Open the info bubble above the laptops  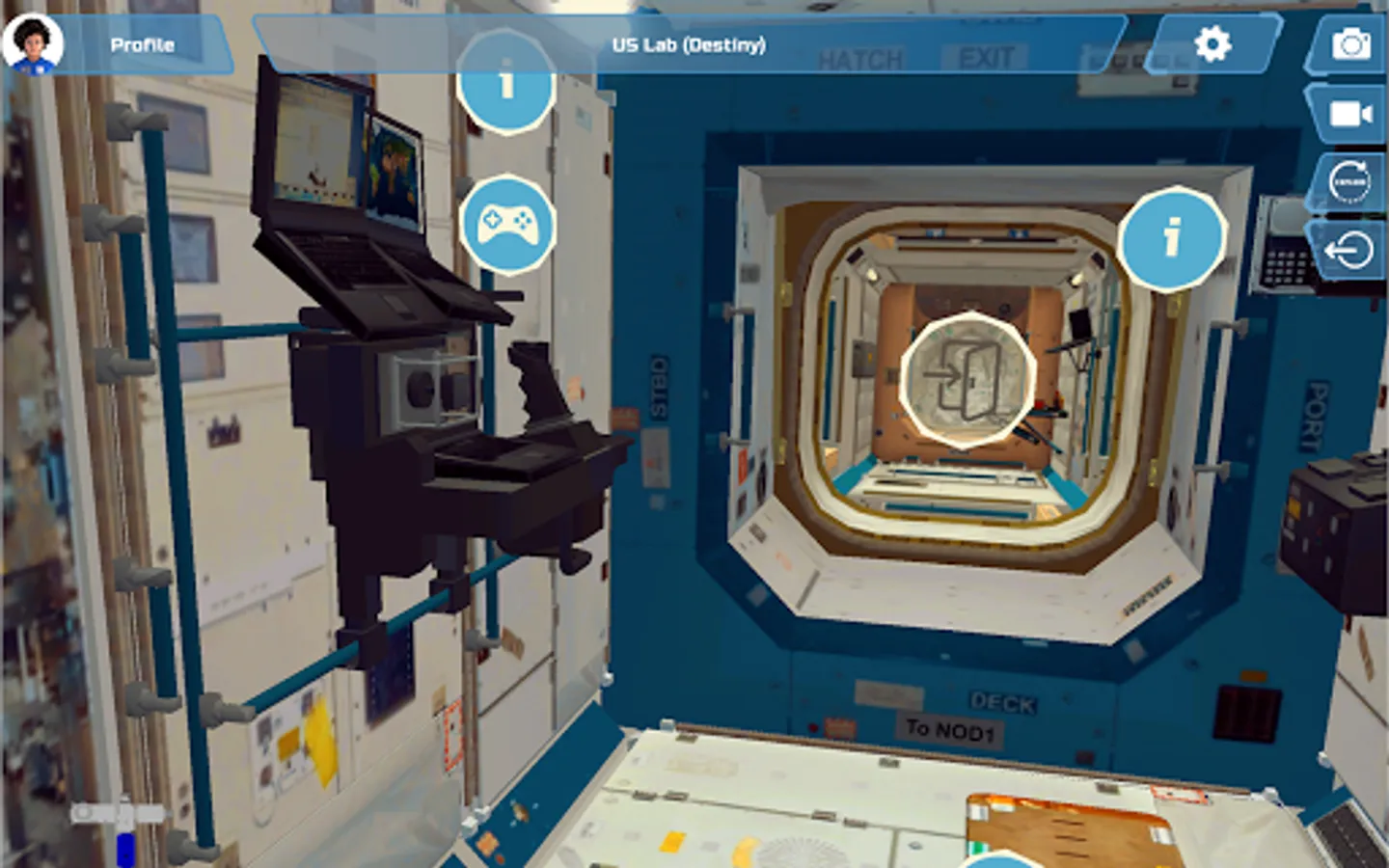505,83
